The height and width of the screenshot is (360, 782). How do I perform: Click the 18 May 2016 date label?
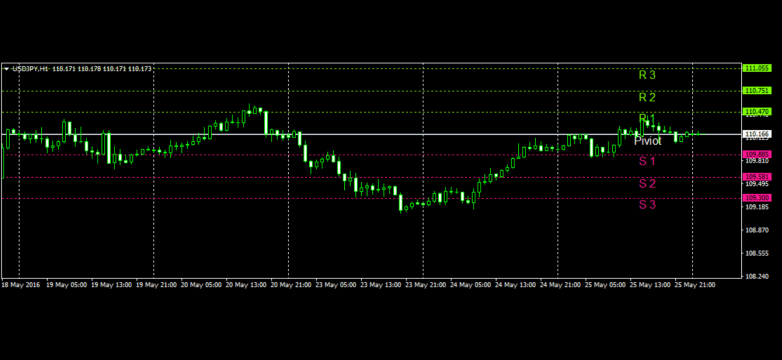[x=20, y=285]
